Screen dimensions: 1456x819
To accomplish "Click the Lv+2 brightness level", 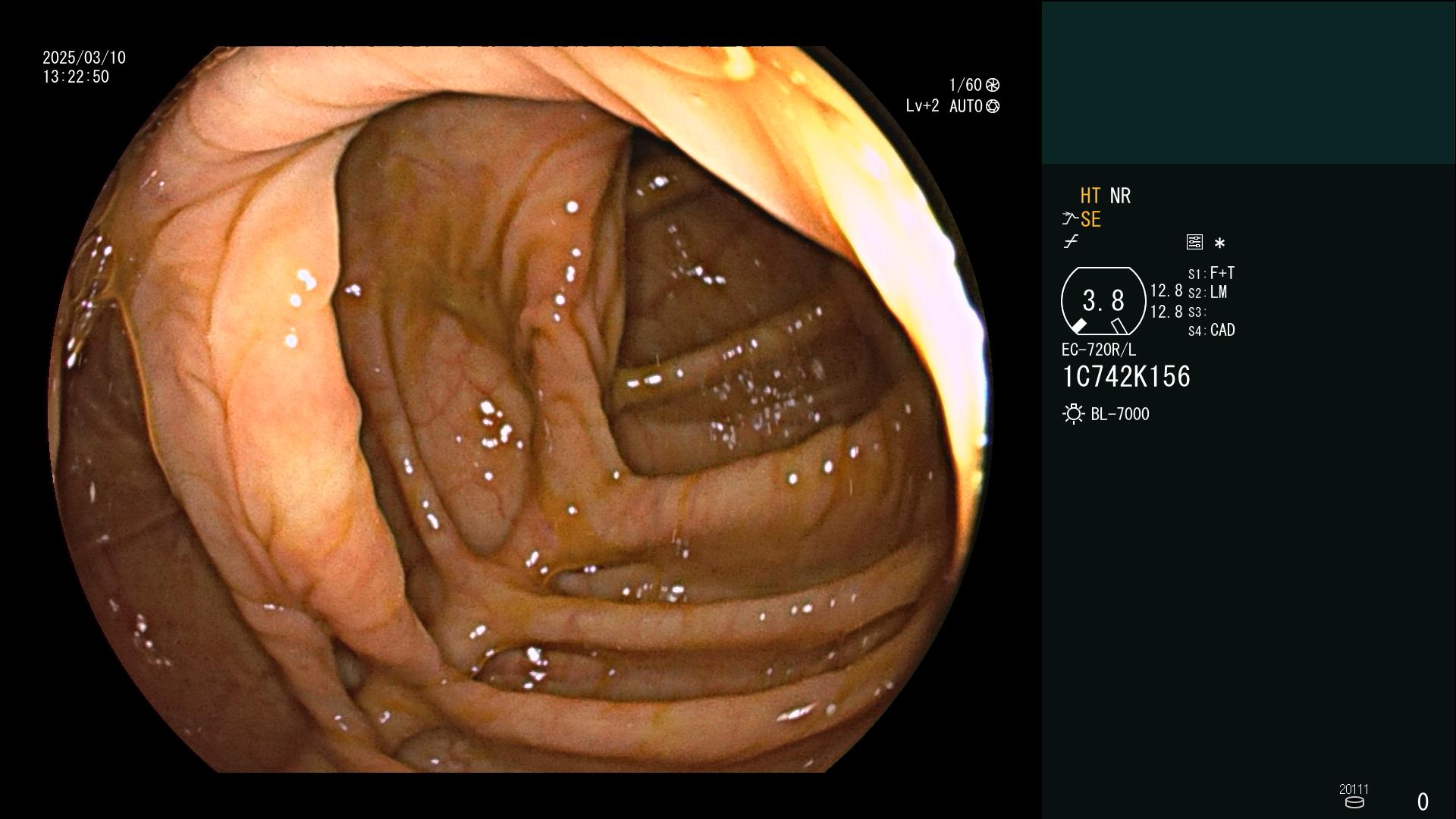I will pyautogui.click(x=922, y=106).
